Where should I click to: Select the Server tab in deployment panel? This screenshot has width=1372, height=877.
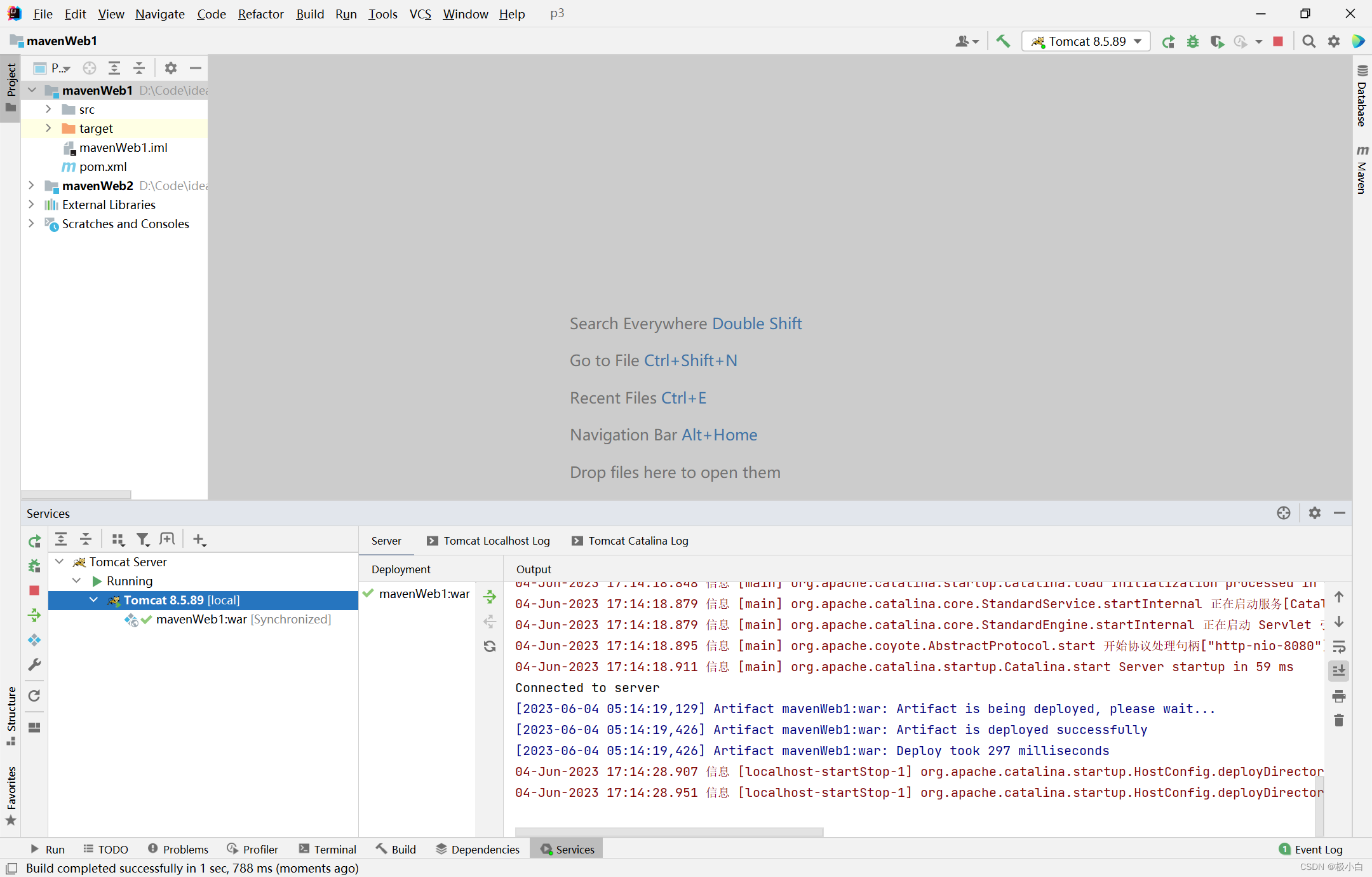pyautogui.click(x=385, y=541)
